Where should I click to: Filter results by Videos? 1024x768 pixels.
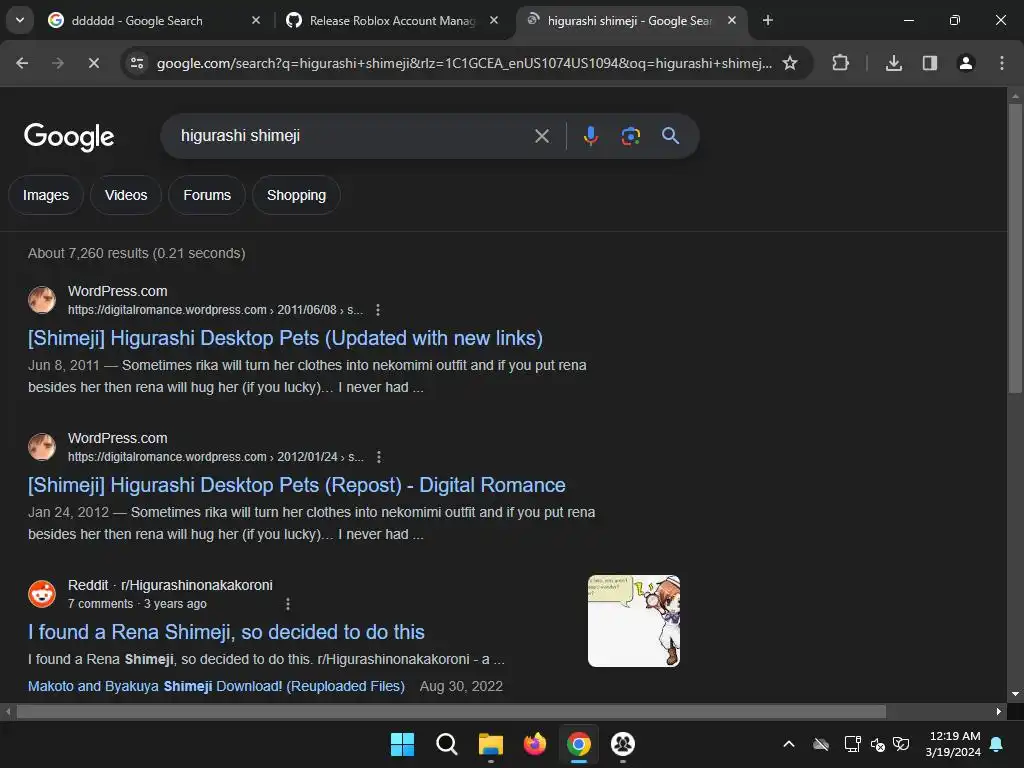tap(126, 195)
